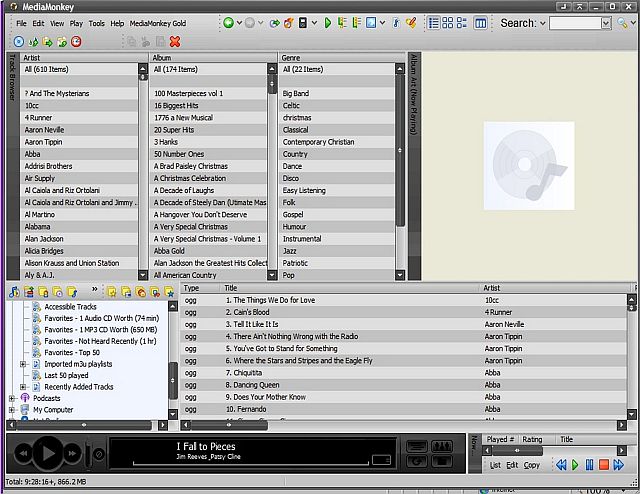Click the auto-tag paintbrush icon
640x494 pixels.
[x=411, y=23]
